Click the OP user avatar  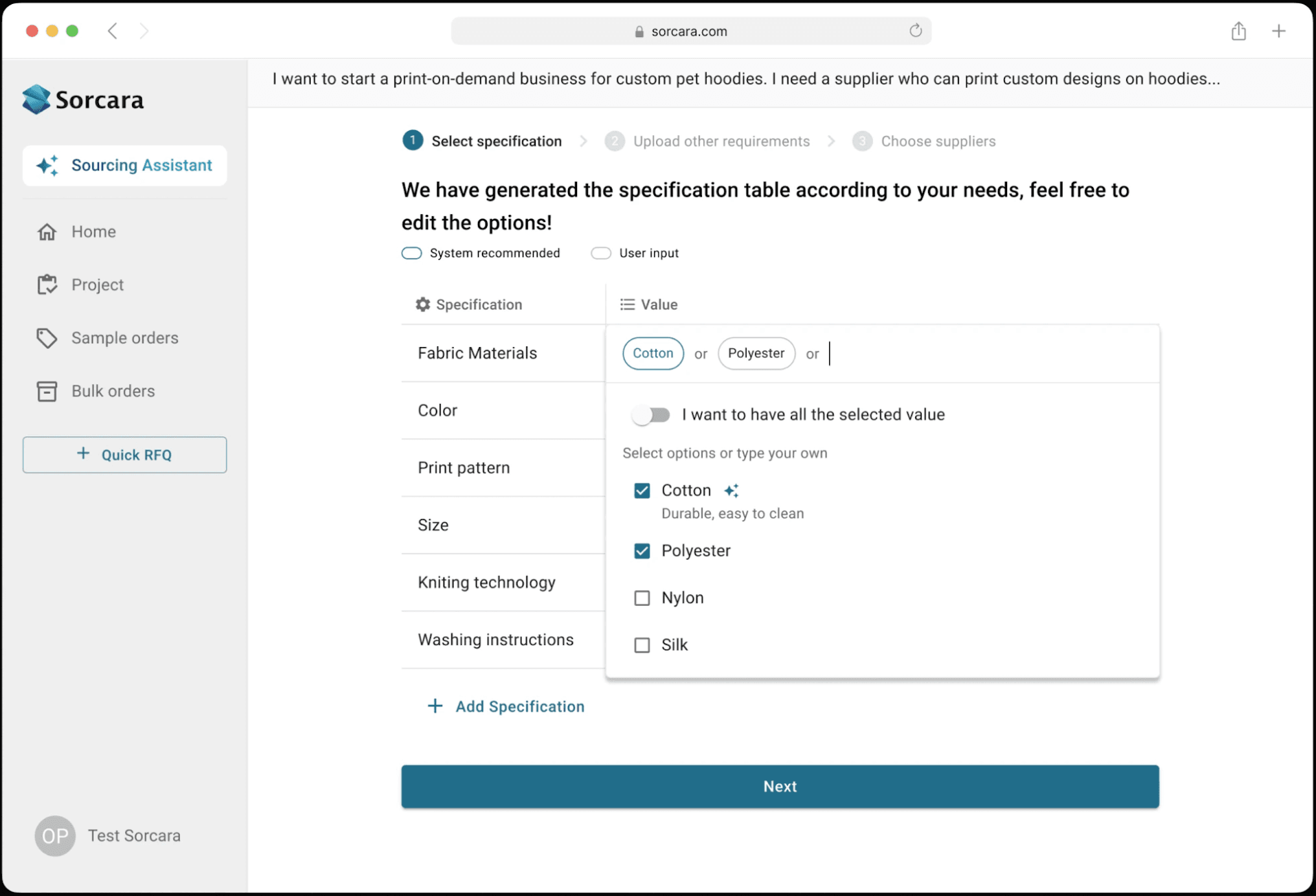tap(55, 836)
